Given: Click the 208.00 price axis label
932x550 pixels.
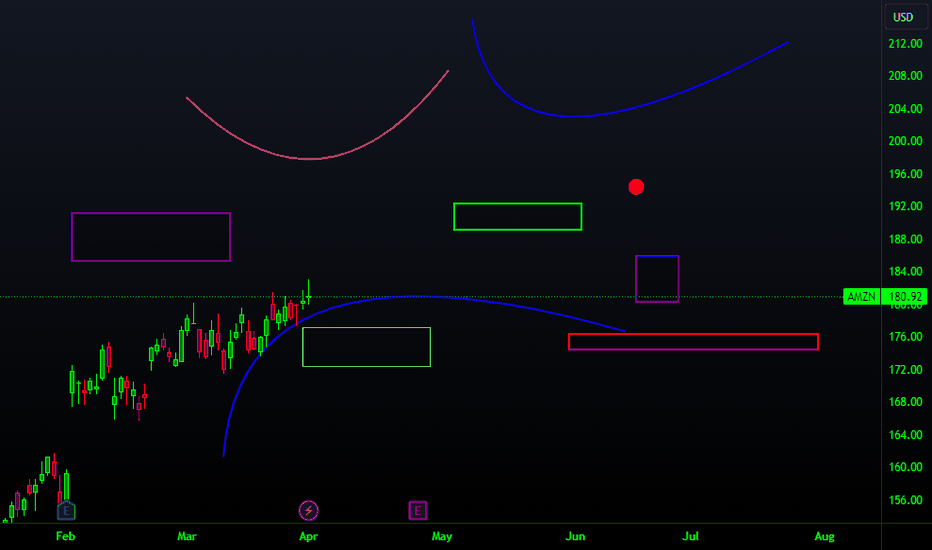Looking at the screenshot, I should 905,76.
